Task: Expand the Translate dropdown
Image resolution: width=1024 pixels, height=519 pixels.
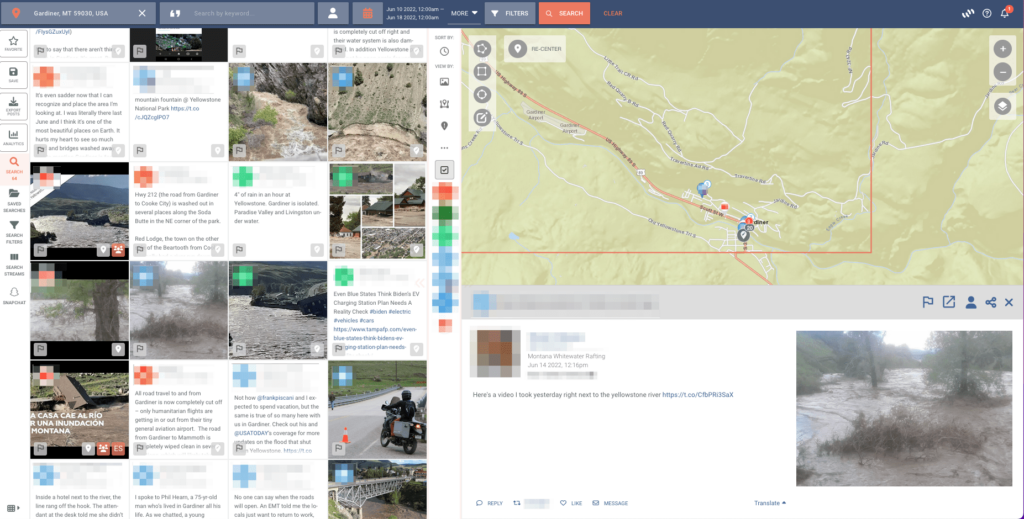Action: (770, 503)
